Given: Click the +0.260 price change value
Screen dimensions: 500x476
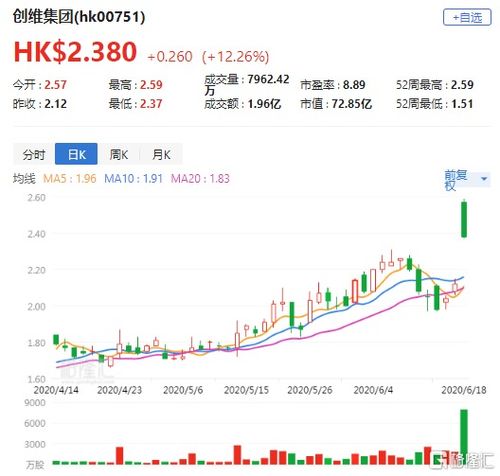Looking at the screenshot, I should [170, 57].
